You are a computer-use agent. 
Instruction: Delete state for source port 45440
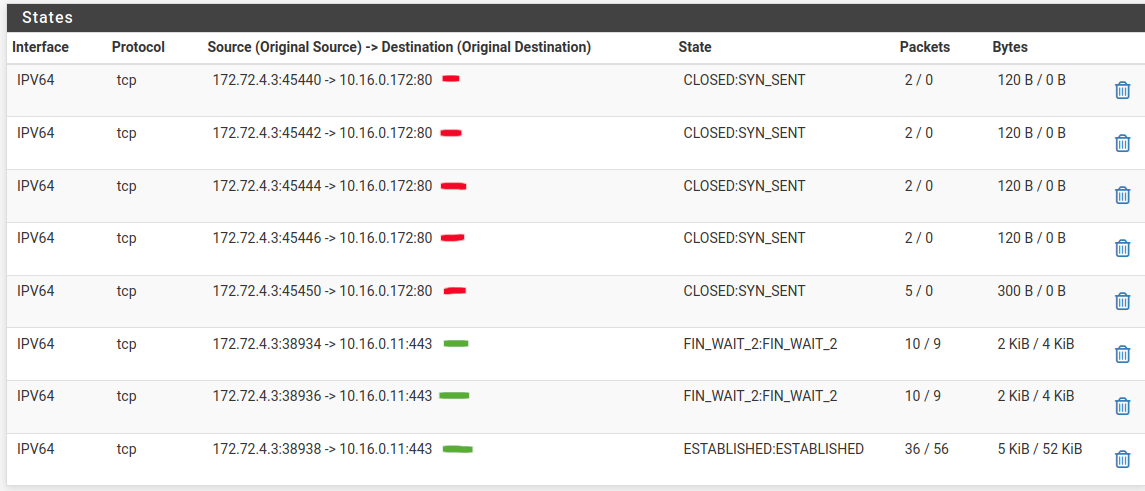1122,90
